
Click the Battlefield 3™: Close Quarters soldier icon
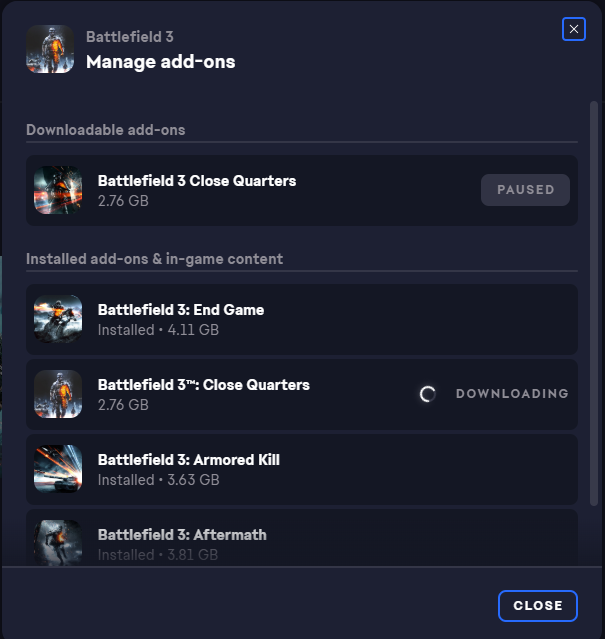pos(58,394)
